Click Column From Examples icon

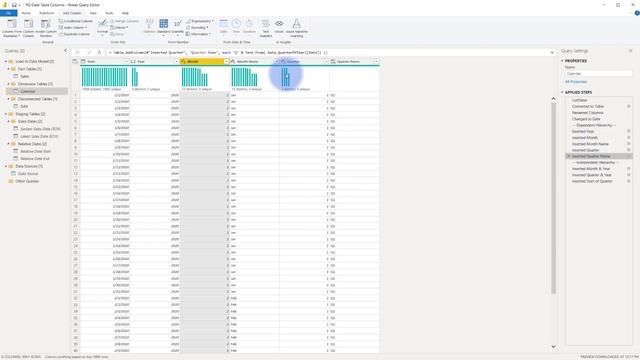[12, 24]
